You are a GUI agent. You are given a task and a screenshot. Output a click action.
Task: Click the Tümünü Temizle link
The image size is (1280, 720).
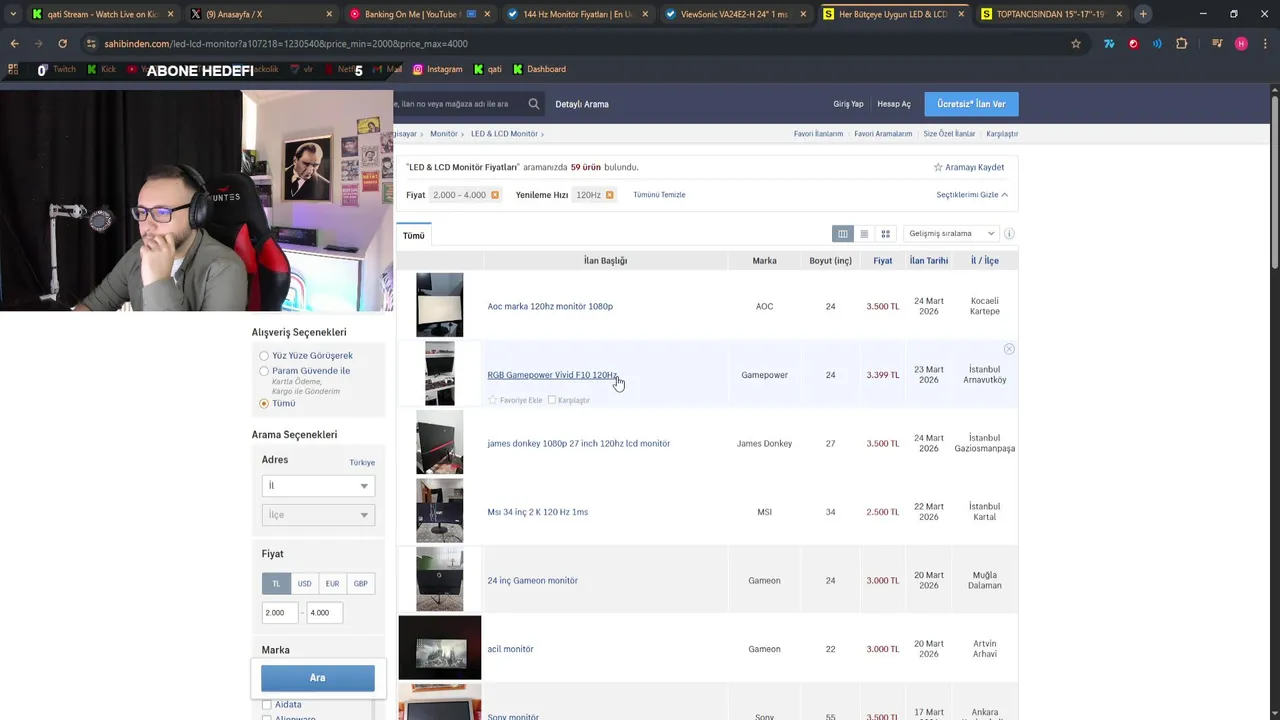coord(659,195)
